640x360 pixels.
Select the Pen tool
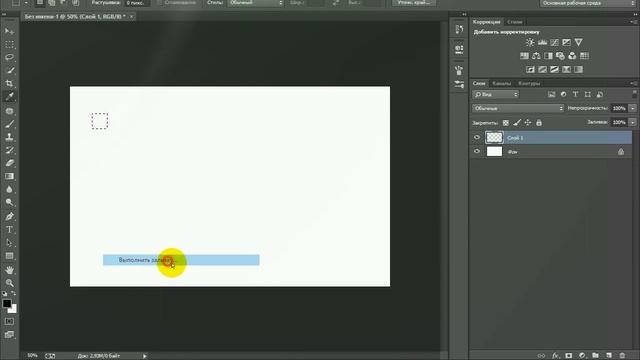click(9, 216)
